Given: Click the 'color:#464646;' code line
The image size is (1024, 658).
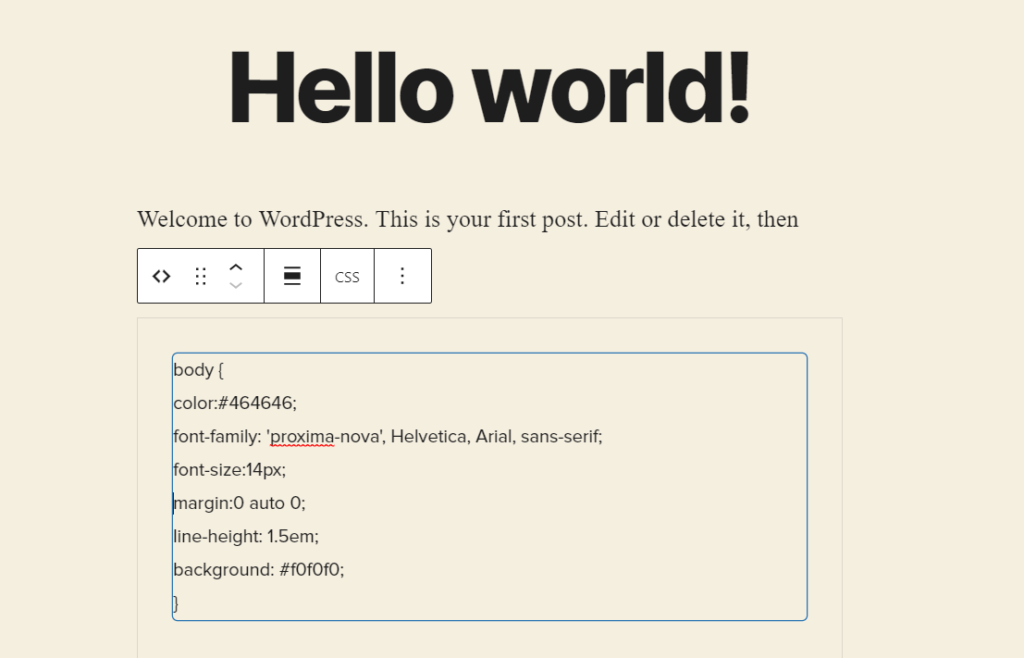Looking at the screenshot, I should point(235,403).
